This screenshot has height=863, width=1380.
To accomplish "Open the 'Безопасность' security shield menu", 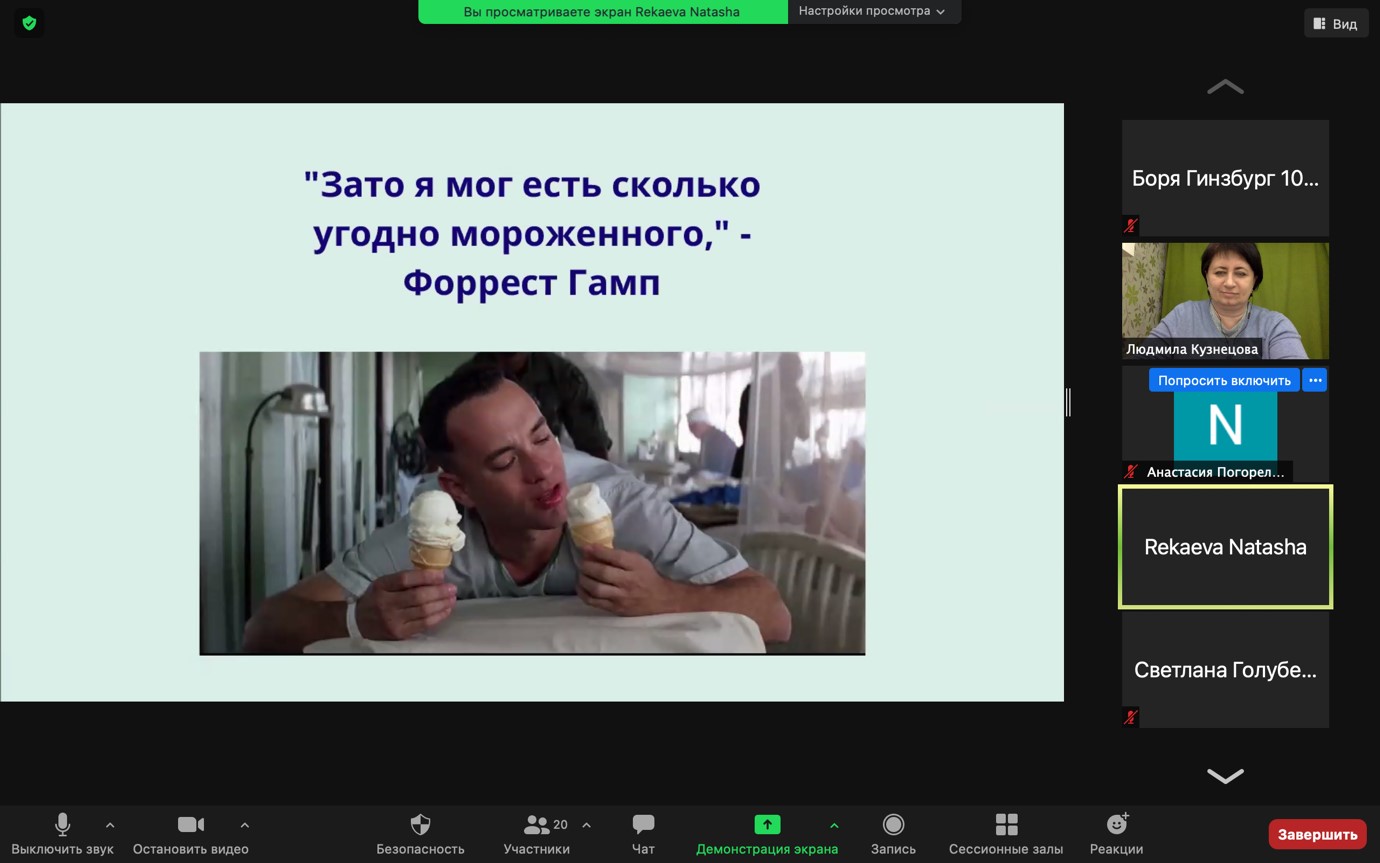I will pyautogui.click(x=420, y=834).
